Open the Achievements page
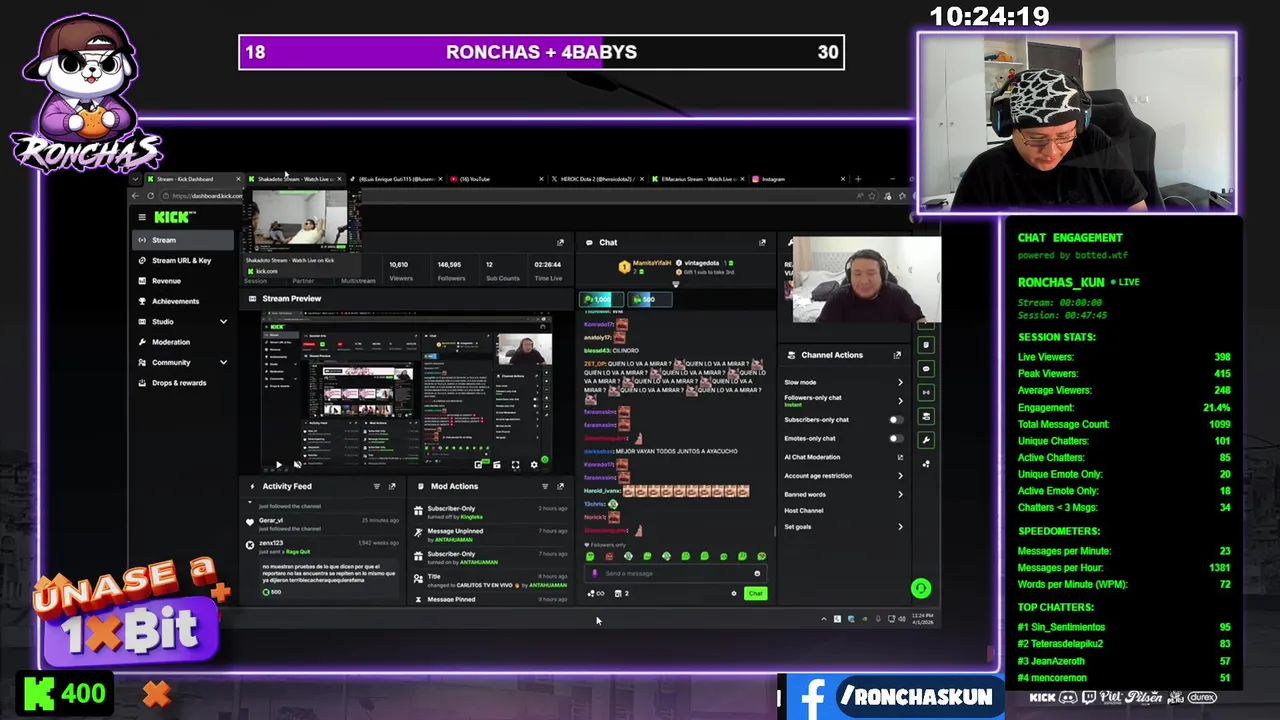Image resolution: width=1280 pixels, height=720 pixels. click(184, 301)
